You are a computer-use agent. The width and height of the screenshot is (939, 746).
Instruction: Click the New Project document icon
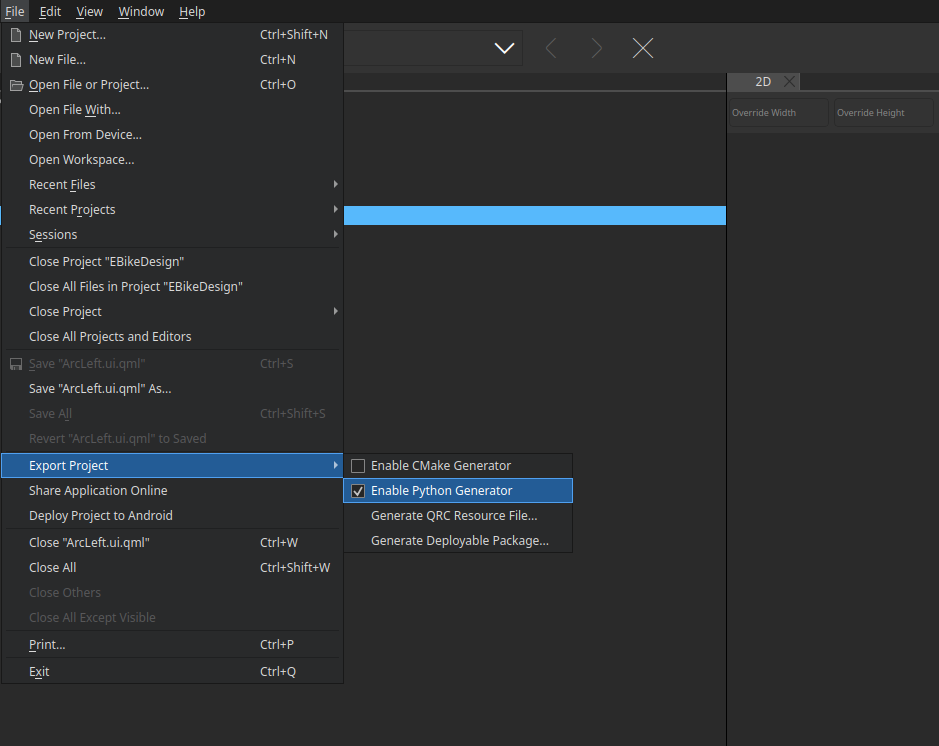point(16,35)
